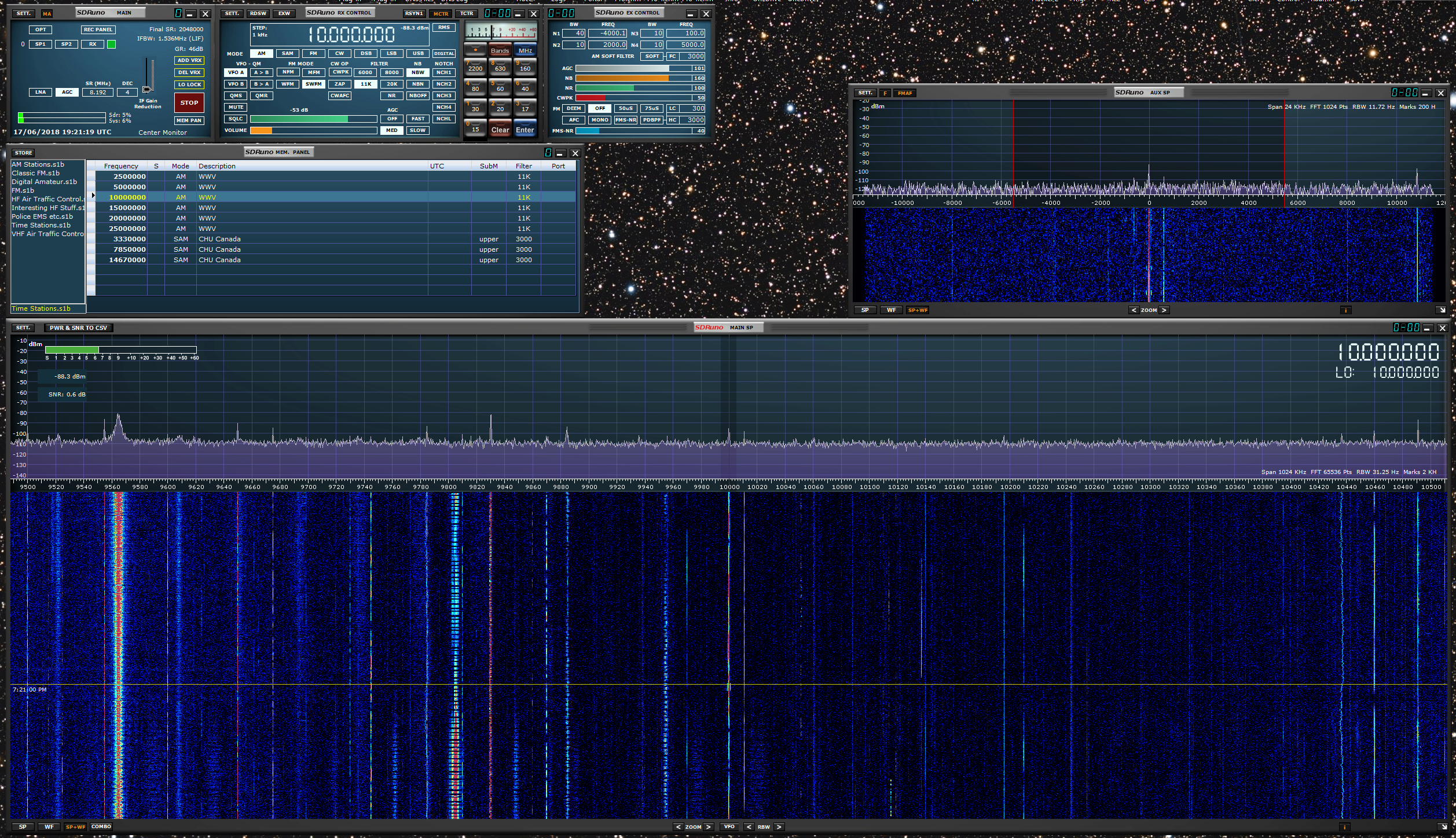Select SAM demodulation mode
This screenshot has width=1456, height=838.
pos(288,53)
